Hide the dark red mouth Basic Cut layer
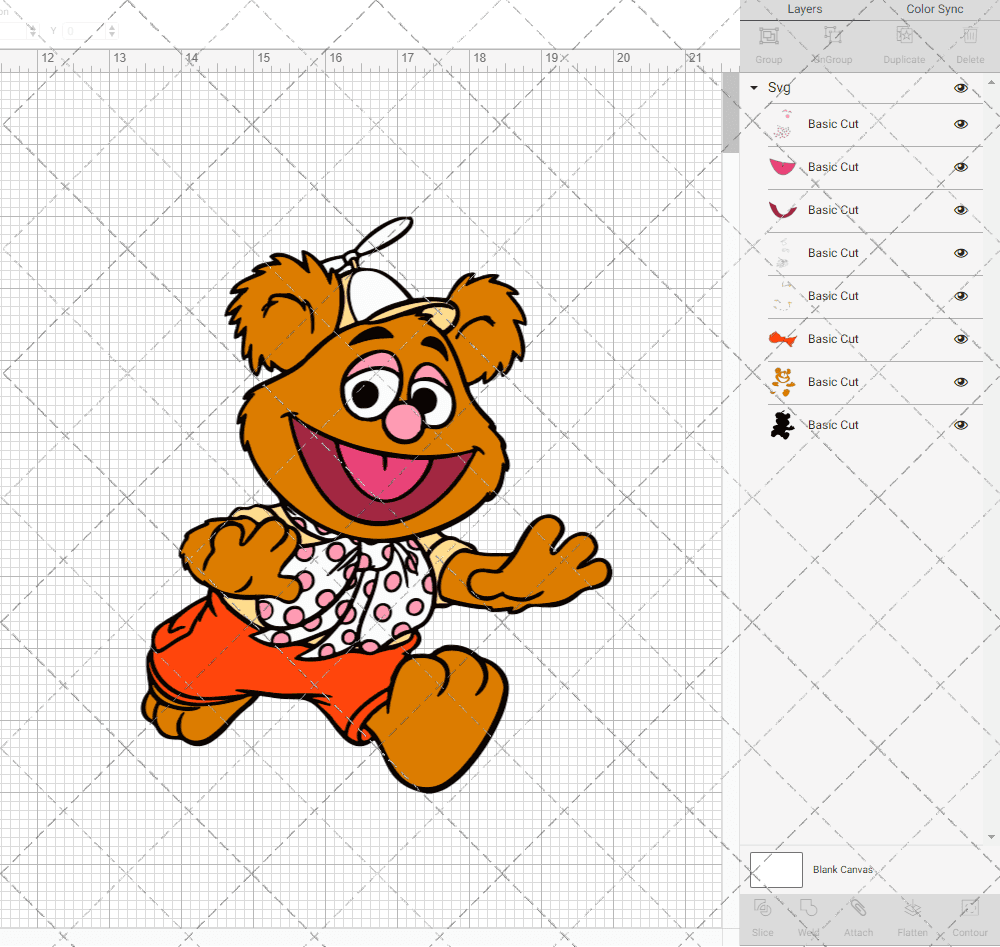The width and height of the screenshot is (1000, 947). [x=960, y=210]
